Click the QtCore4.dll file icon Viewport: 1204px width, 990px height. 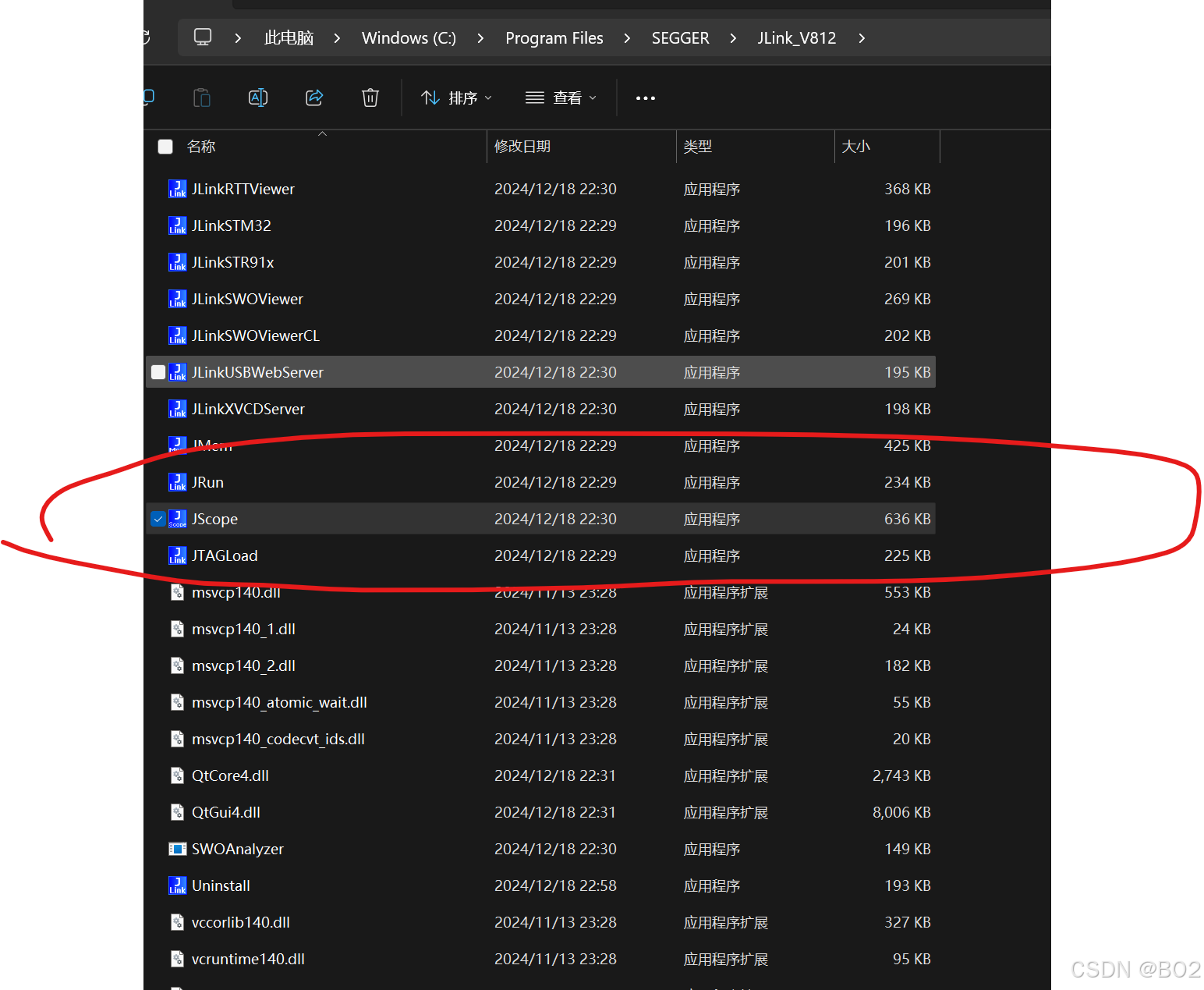pyautogui.click(x=178, y=775)
